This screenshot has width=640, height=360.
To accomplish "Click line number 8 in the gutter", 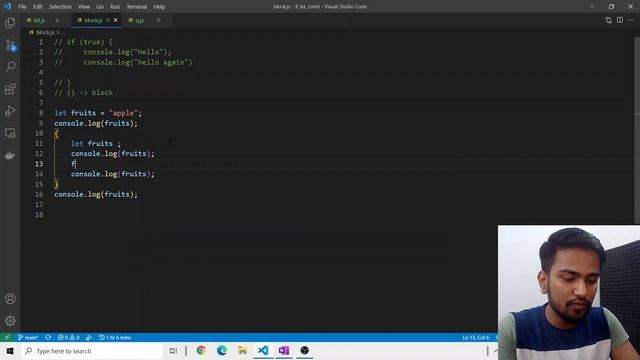I will tap(41, 113).
